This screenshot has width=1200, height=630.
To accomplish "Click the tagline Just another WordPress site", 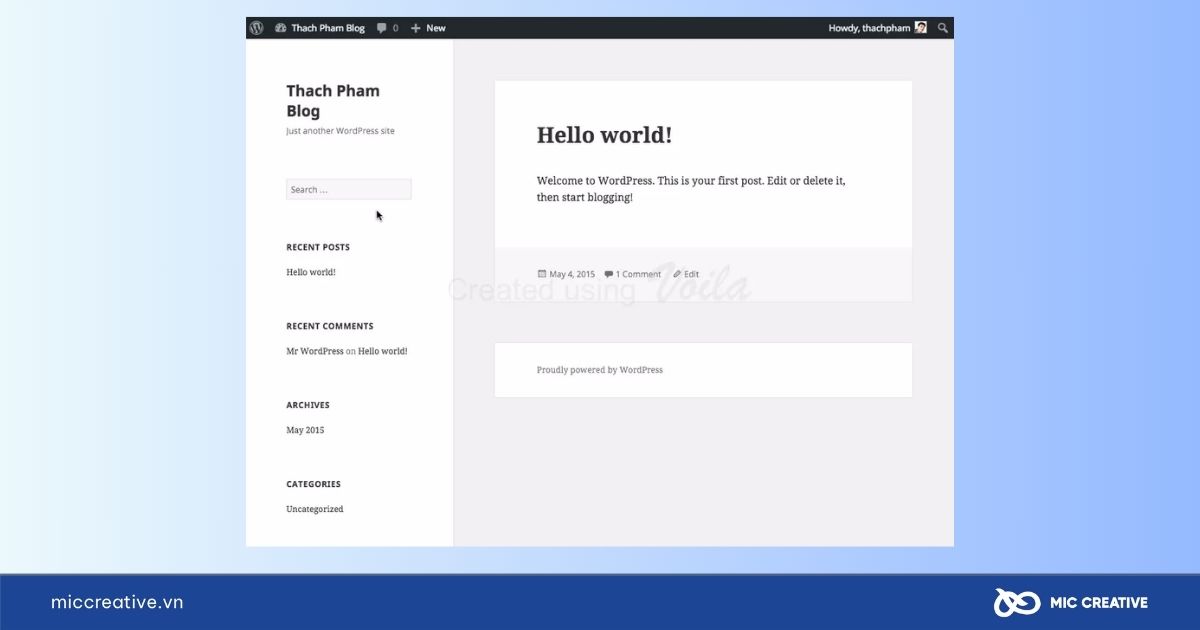I will point(340,131).
